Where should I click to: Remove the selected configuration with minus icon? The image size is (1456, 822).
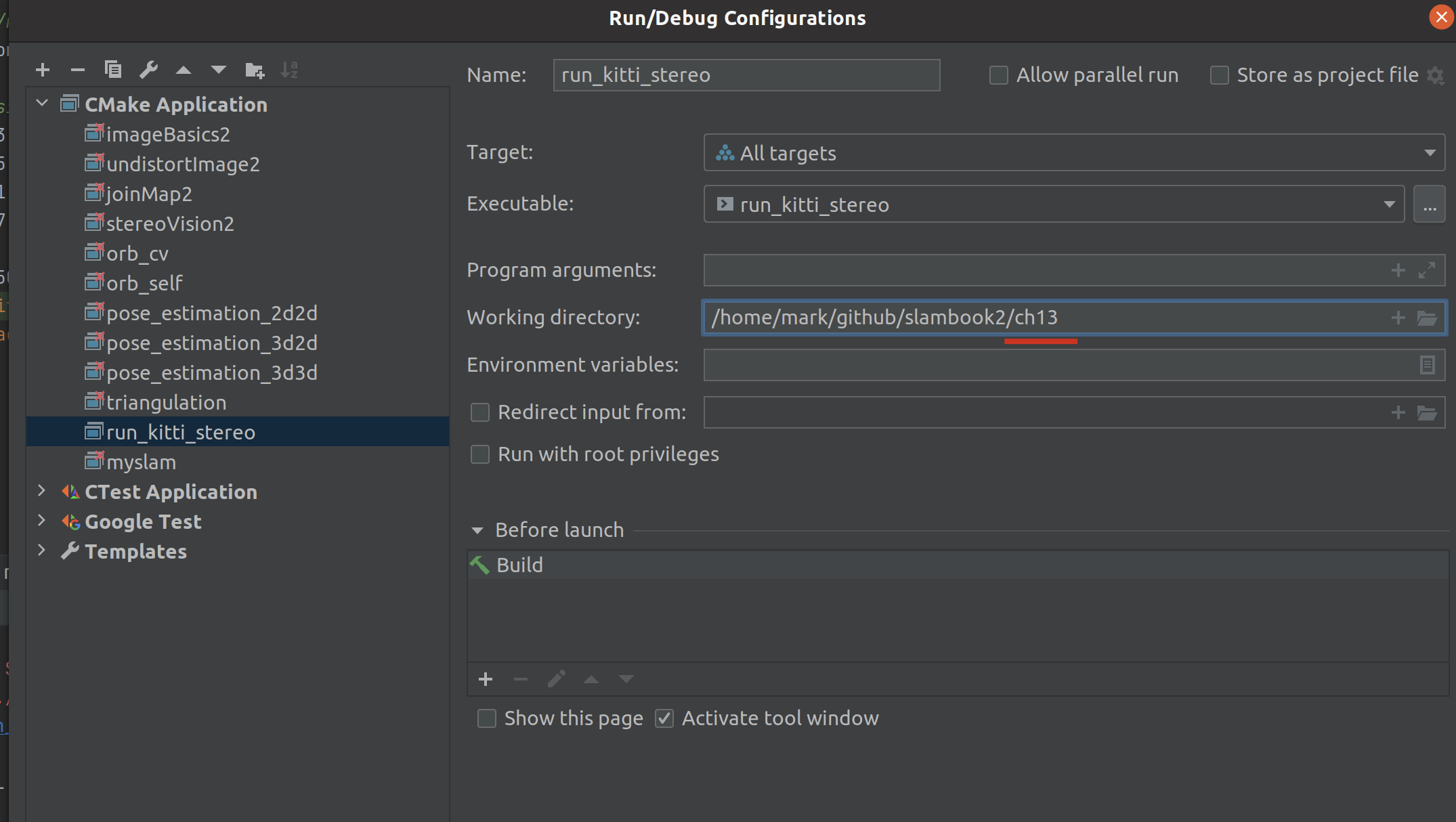[78, 70]
